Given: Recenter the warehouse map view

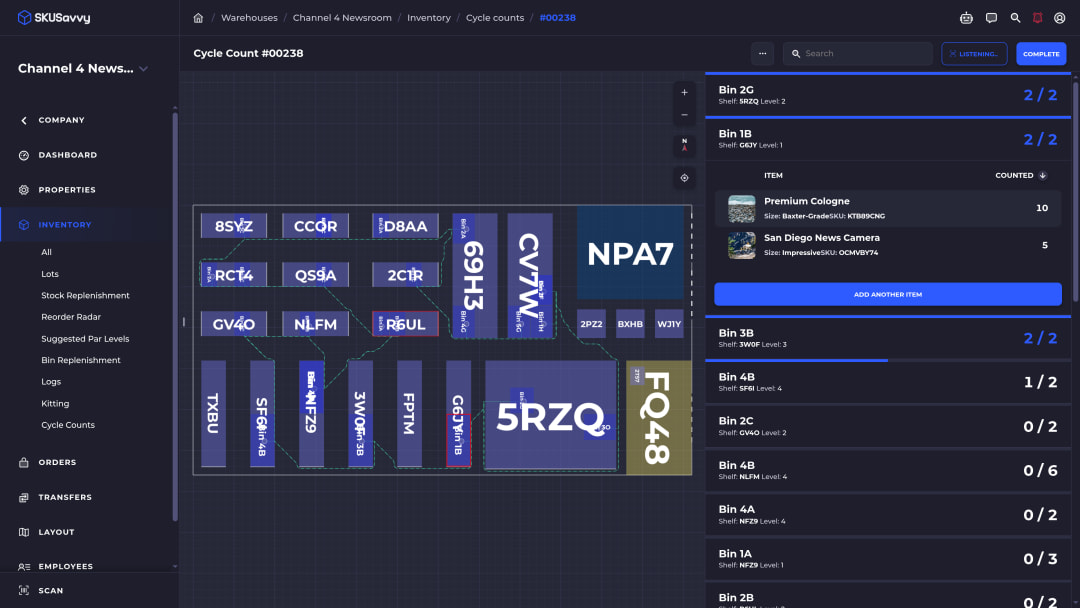Looking at the screenshot, I should click(684, 178).
